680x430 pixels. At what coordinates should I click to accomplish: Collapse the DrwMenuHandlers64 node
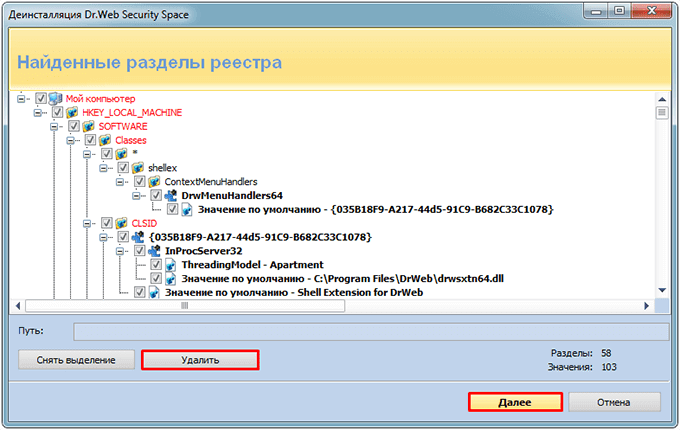136,195
